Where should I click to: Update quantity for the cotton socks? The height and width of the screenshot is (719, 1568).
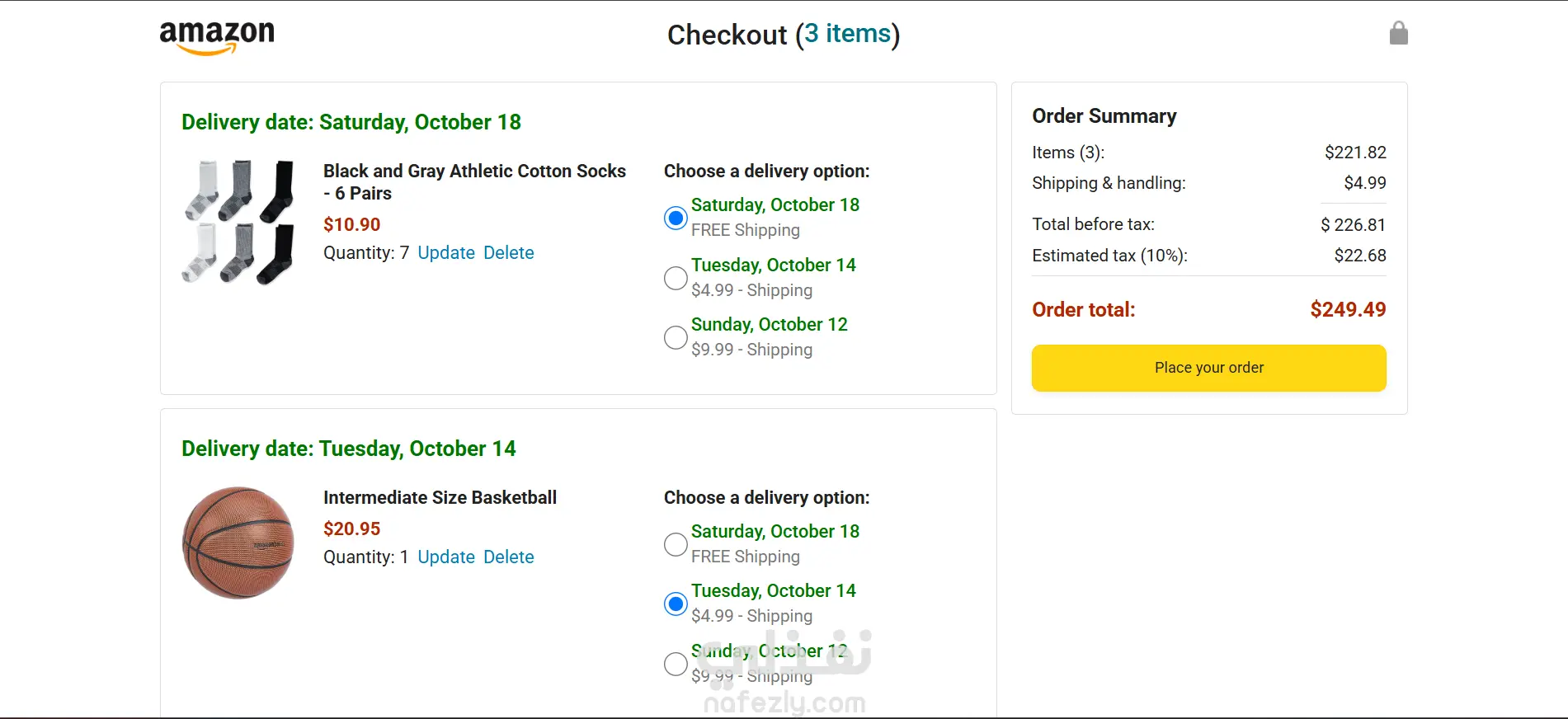446,253
